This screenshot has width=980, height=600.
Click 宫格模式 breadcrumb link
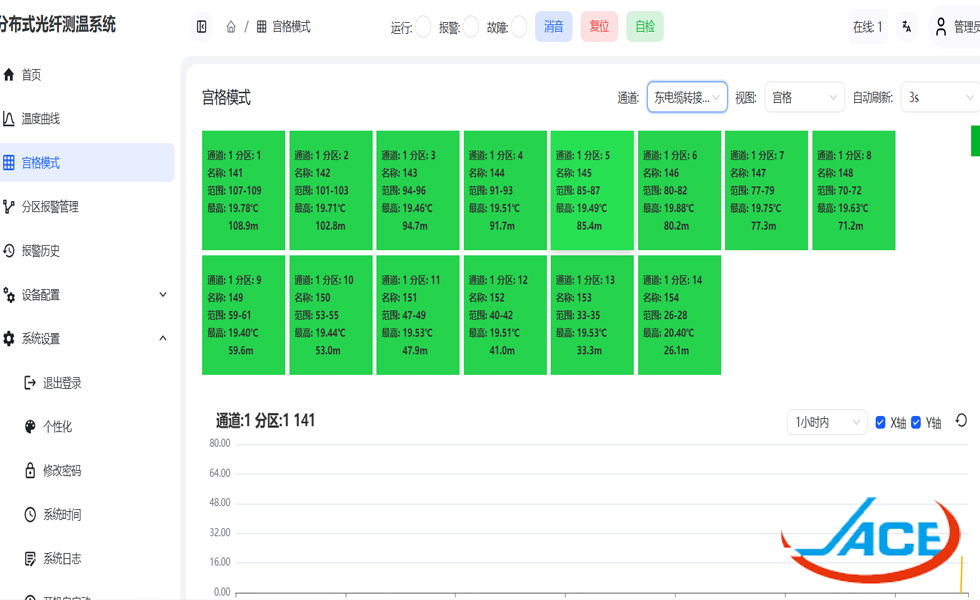291,27
